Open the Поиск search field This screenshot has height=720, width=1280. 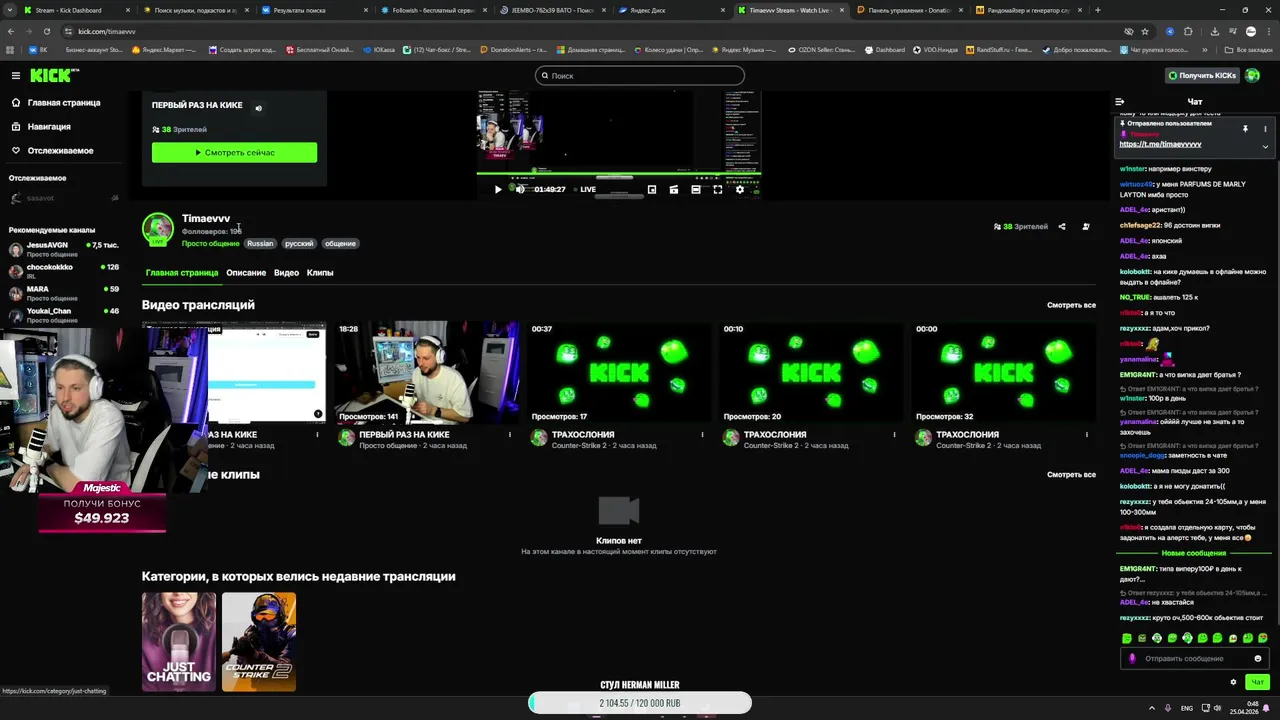click(640, 76)
